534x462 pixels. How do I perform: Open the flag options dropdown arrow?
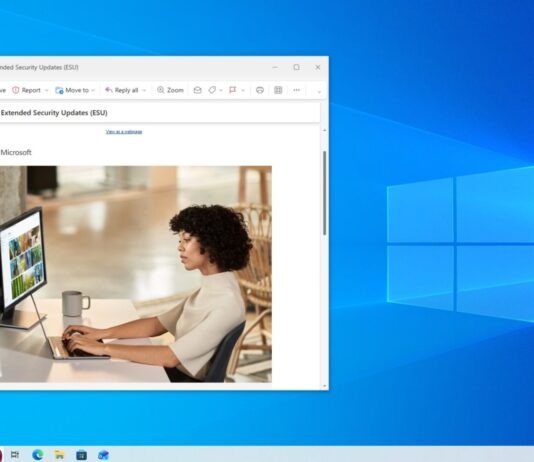[x=243, y=90]
